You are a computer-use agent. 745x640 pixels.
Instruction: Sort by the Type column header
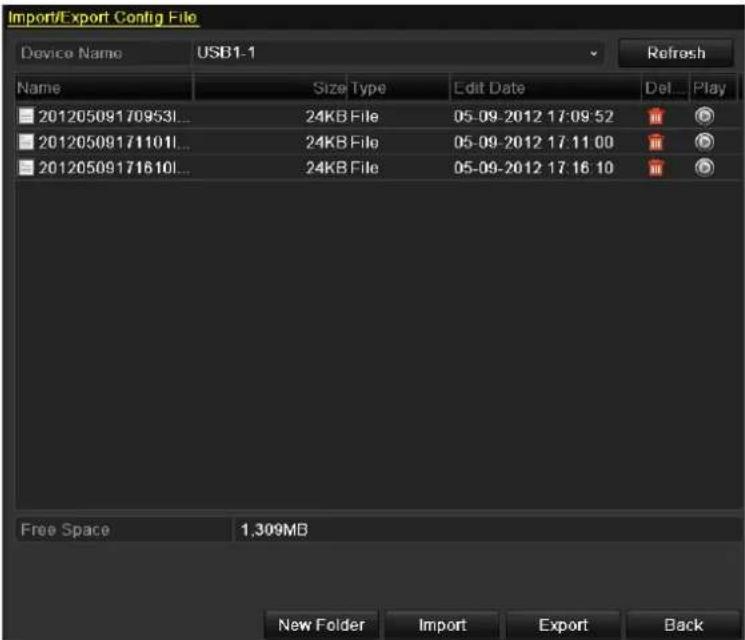click(x=398, y=88)
